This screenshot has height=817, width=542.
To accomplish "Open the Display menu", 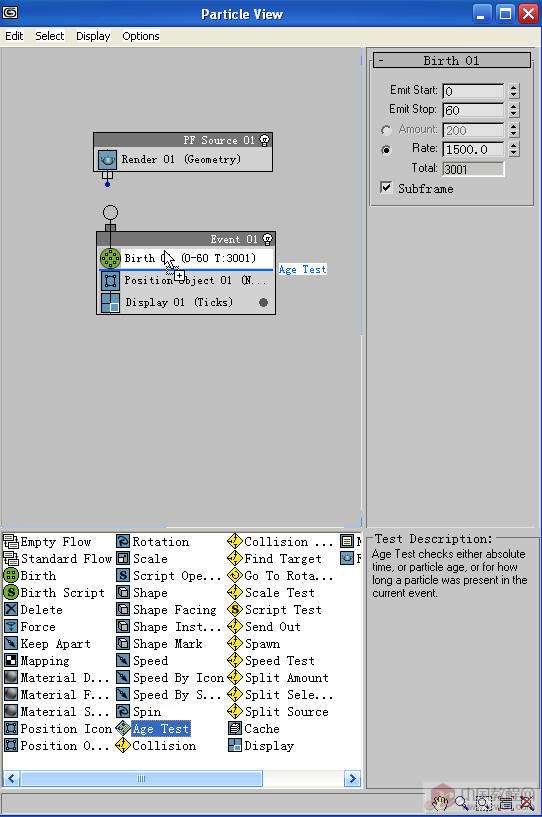I will click(x=93, y=36).
